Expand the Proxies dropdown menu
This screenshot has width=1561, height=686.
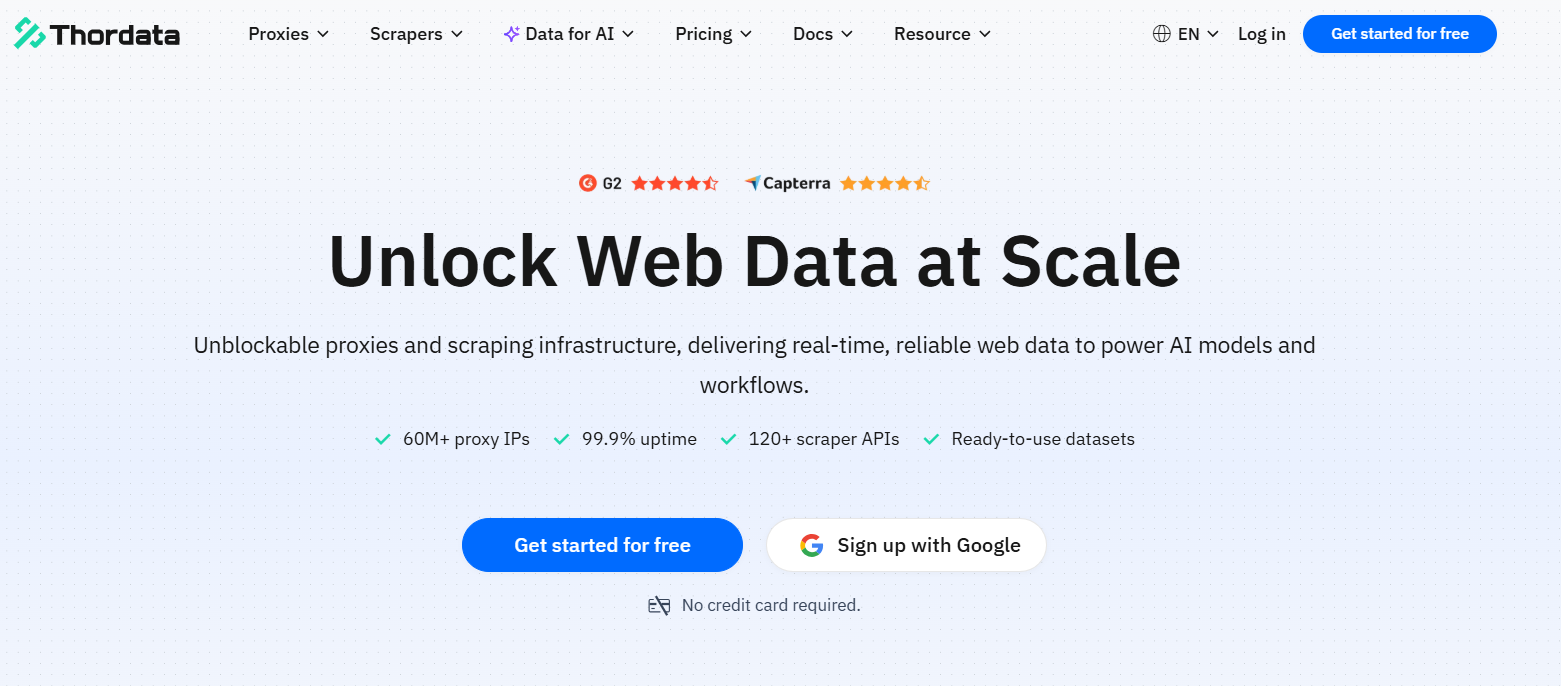[289, 34]
